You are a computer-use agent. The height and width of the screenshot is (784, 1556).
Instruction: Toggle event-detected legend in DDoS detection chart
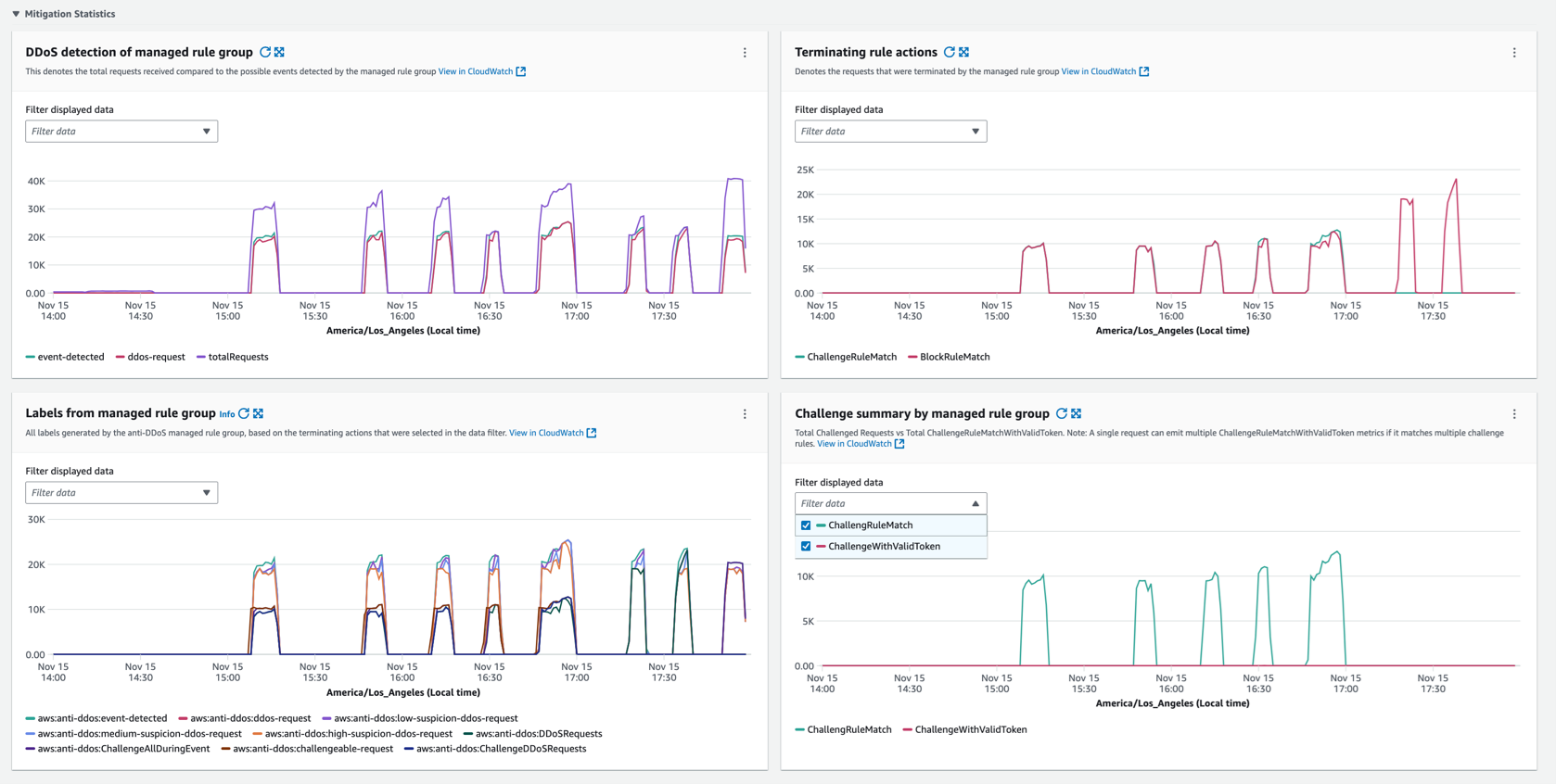65,357
